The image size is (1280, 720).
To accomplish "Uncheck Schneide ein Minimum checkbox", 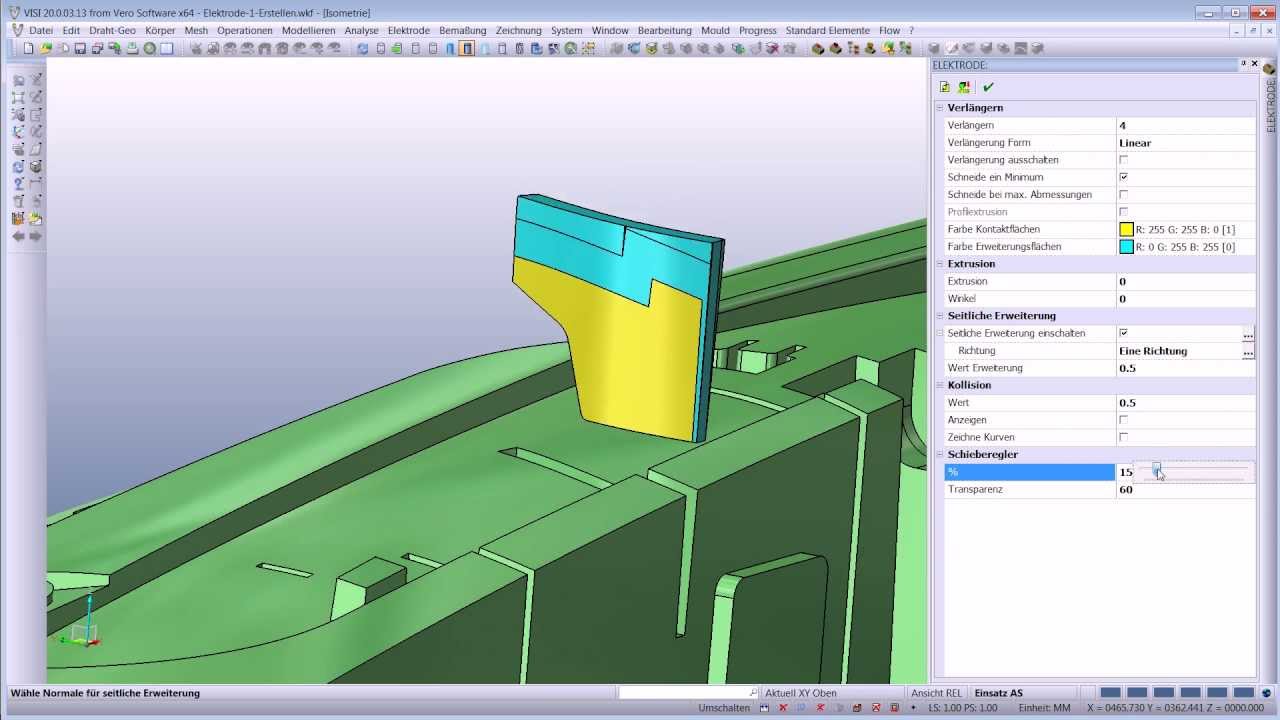I will (1123, 177).
